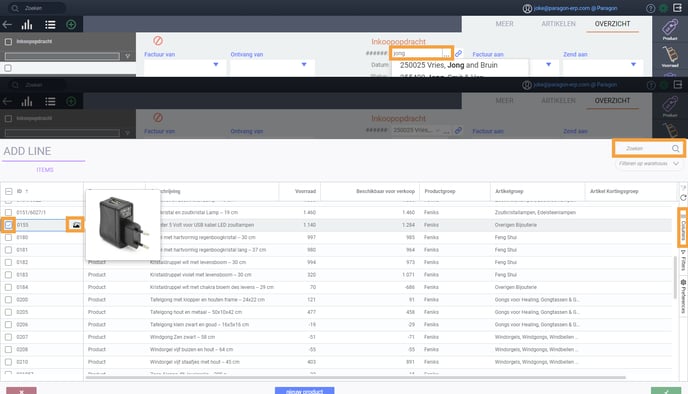Sort by the Voorraad column header

click(x=305, y=191)
